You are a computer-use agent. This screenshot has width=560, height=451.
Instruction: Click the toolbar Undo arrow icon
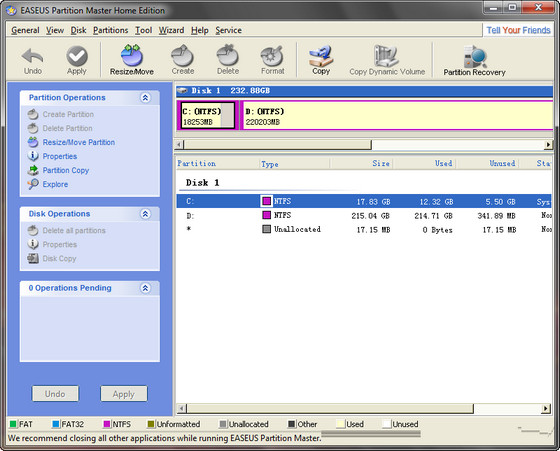32,56
